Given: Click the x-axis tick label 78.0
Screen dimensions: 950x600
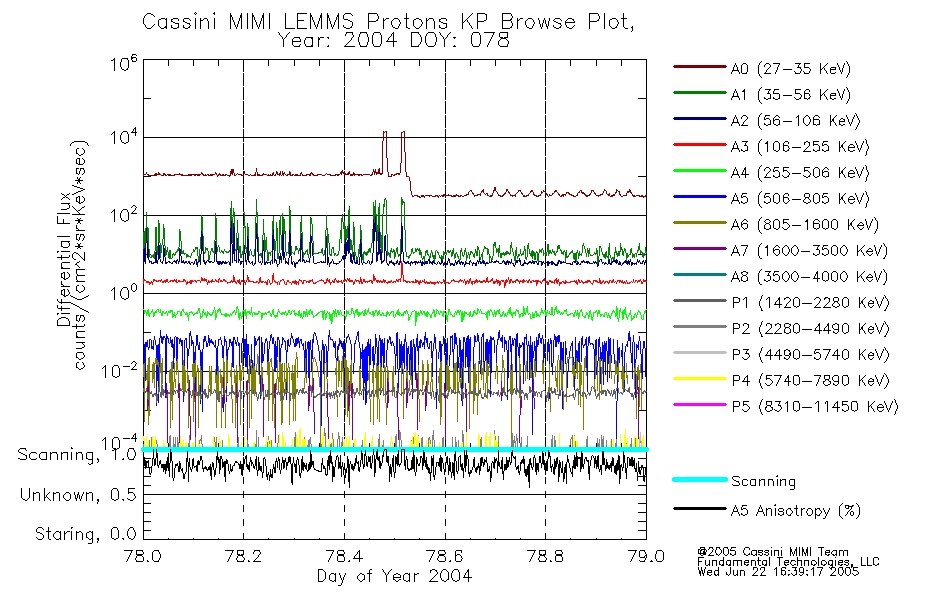Looking at the screenshot, I should (143, 556).
